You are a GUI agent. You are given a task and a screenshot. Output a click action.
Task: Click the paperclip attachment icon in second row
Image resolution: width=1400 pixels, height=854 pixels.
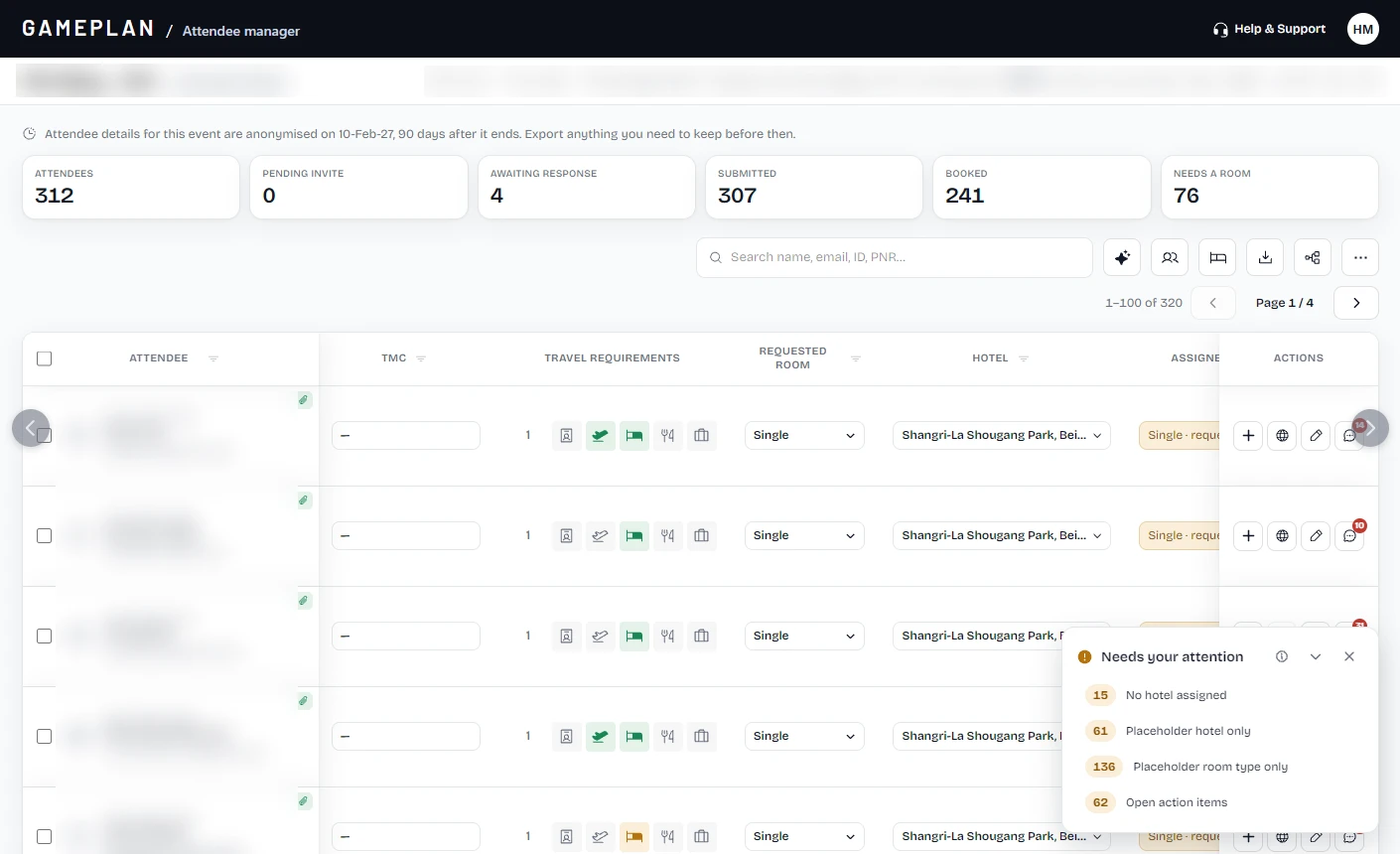pos(304,500)
